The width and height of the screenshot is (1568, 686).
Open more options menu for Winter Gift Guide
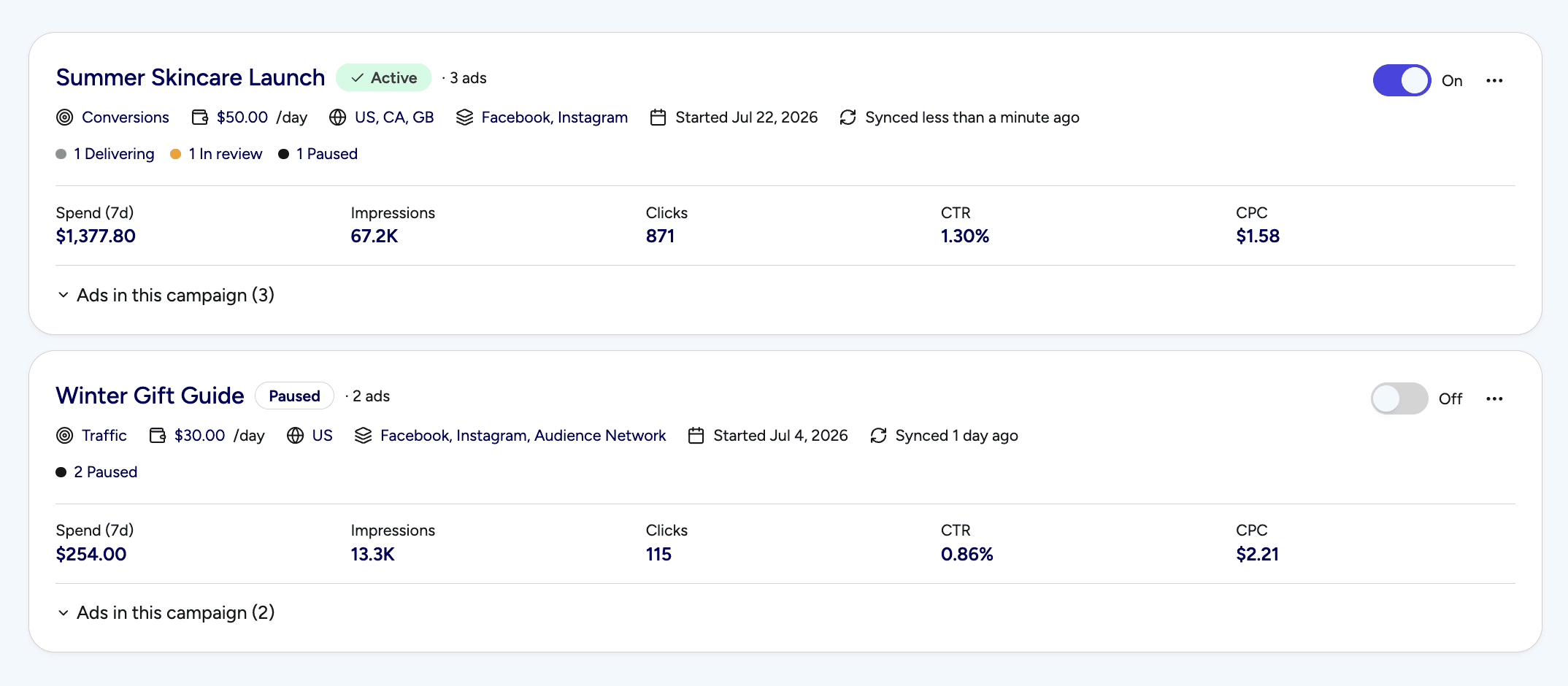point(1494,398)
